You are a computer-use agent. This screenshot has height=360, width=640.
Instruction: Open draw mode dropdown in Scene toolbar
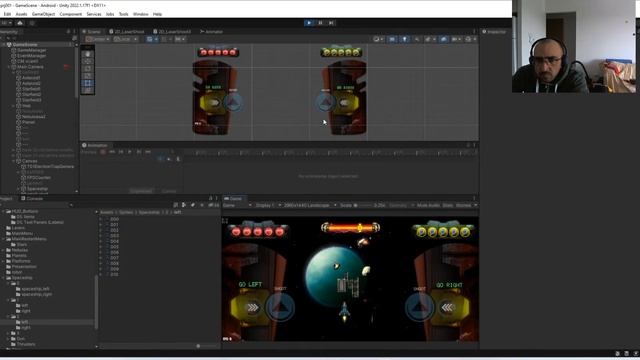coord(378,39)
